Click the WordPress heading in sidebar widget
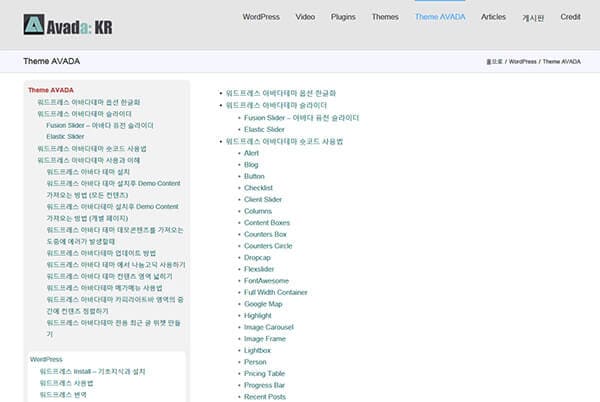The image size is (600, 402). [x=46, y=360]
